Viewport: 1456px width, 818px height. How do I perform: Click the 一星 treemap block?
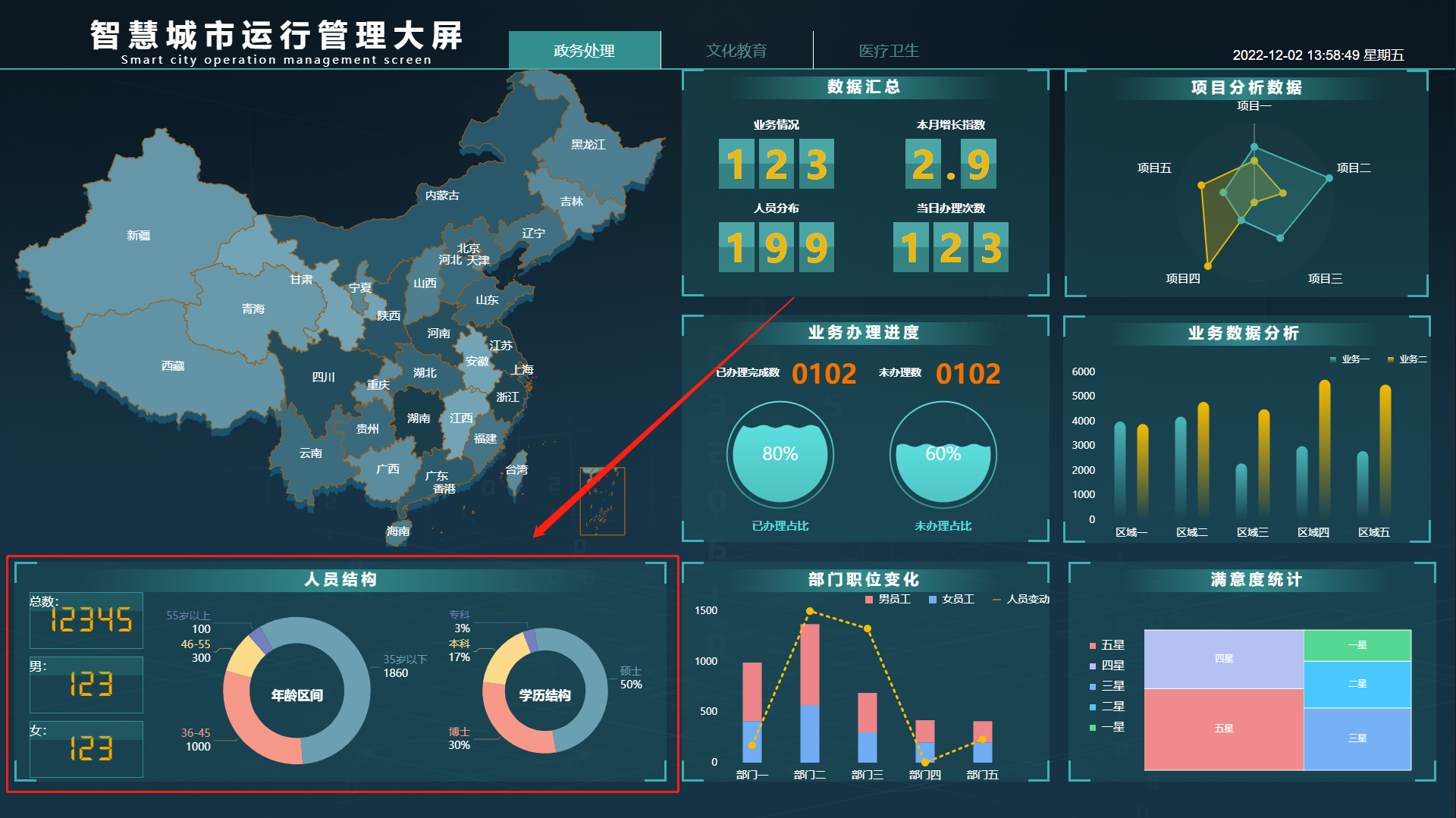1357,645
